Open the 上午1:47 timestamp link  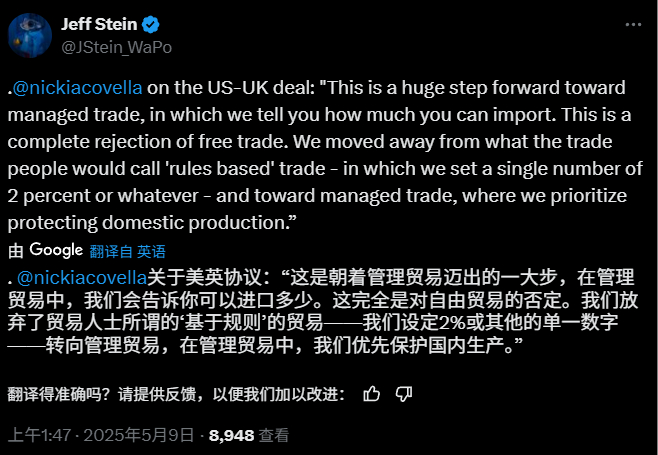pos(35,435)
